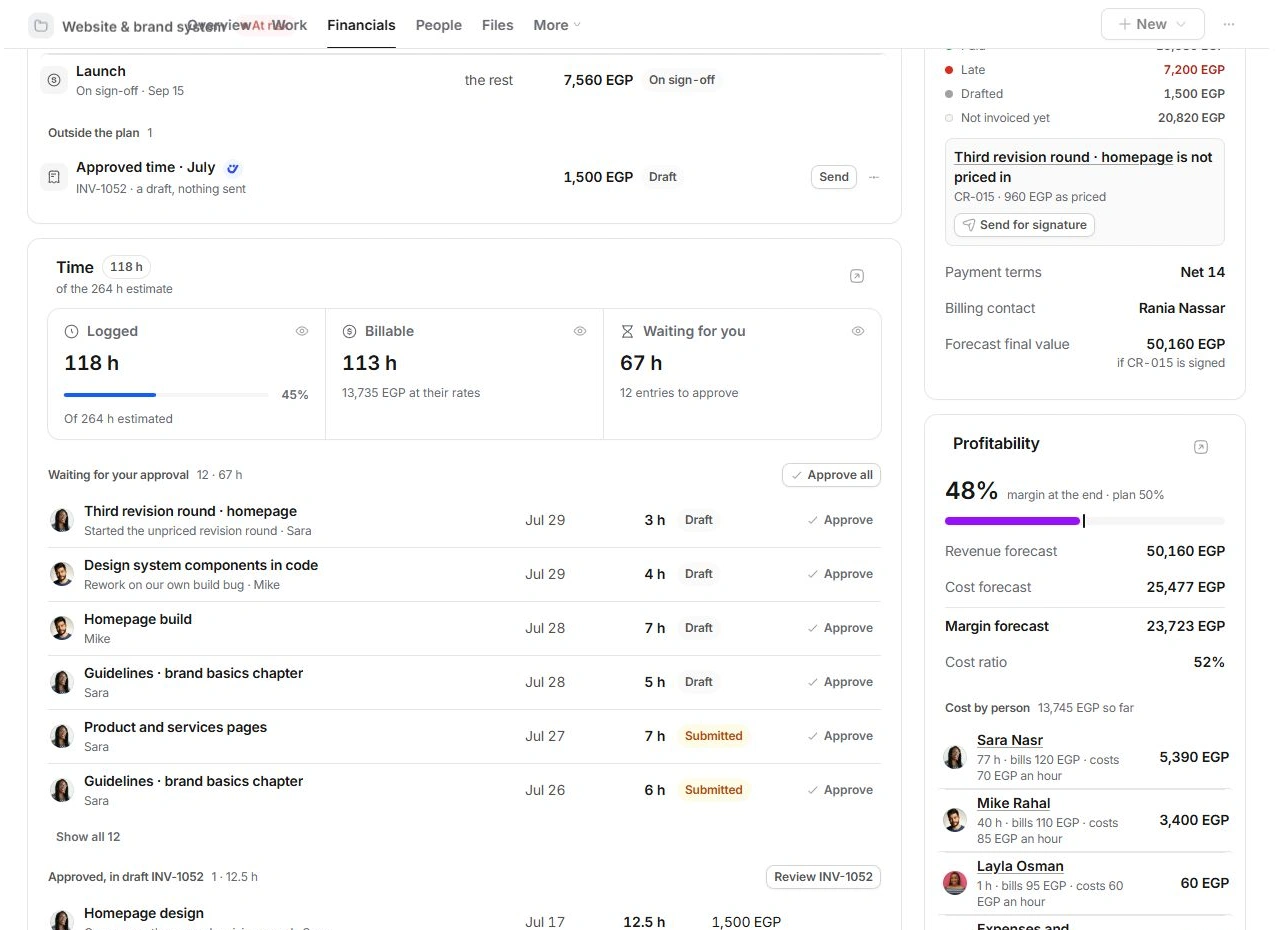Toggle the eye icon on Waiting for you tile
This screenshot has height=930, width=1280.
pos(858,331)
